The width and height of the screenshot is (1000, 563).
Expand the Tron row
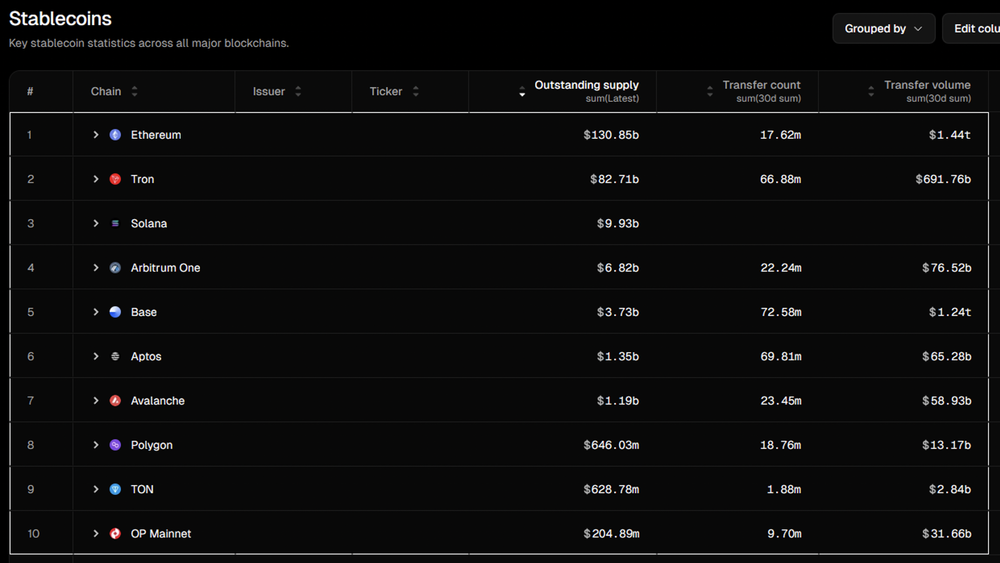point(96,179)
